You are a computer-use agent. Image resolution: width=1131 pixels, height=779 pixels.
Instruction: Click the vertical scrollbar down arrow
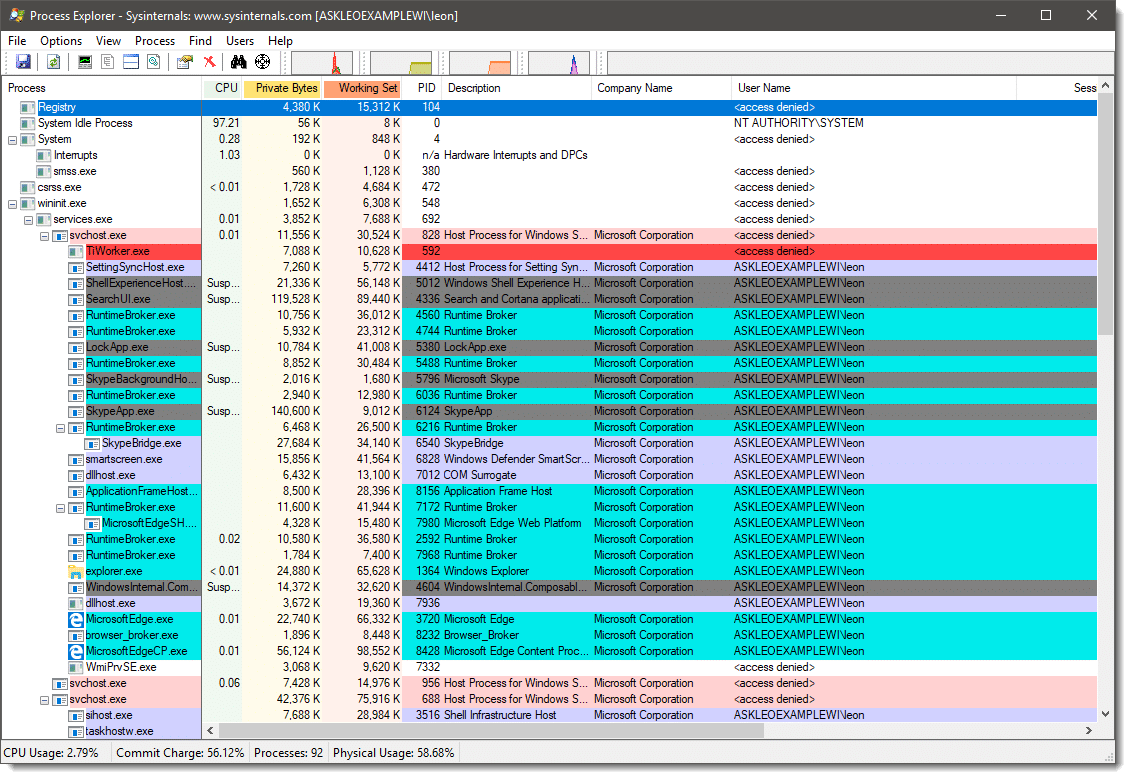pos(1105,714)
